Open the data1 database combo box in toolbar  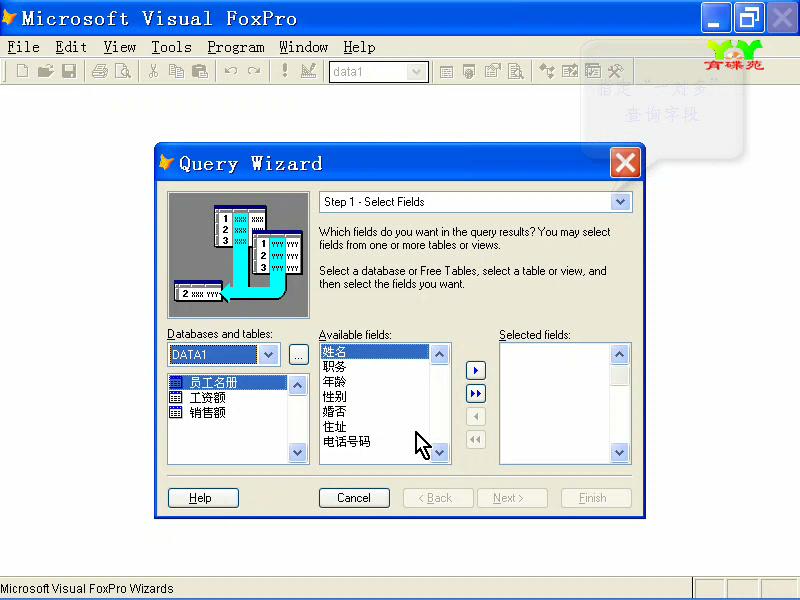coord(416,71)
